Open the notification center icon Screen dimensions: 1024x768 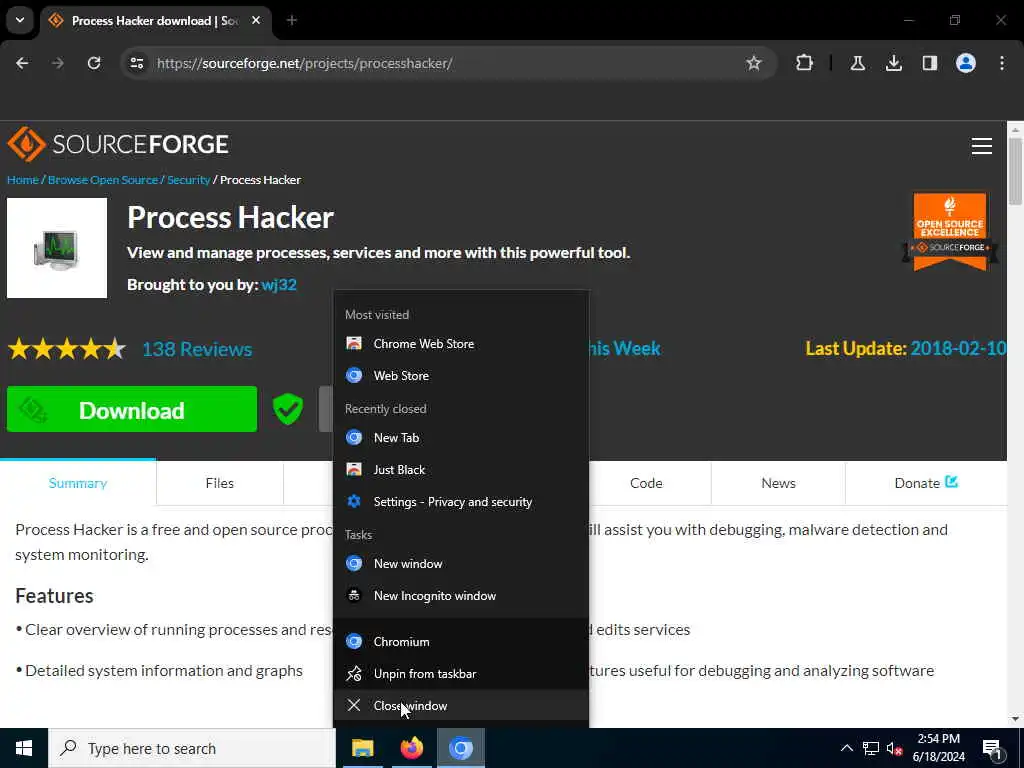coord(992,749)
